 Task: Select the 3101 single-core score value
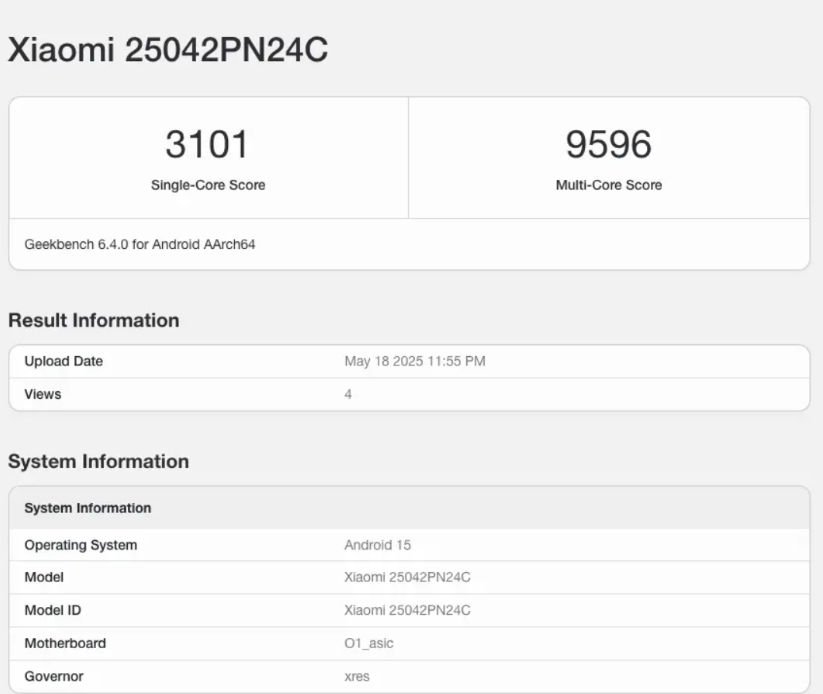[207, 144]
